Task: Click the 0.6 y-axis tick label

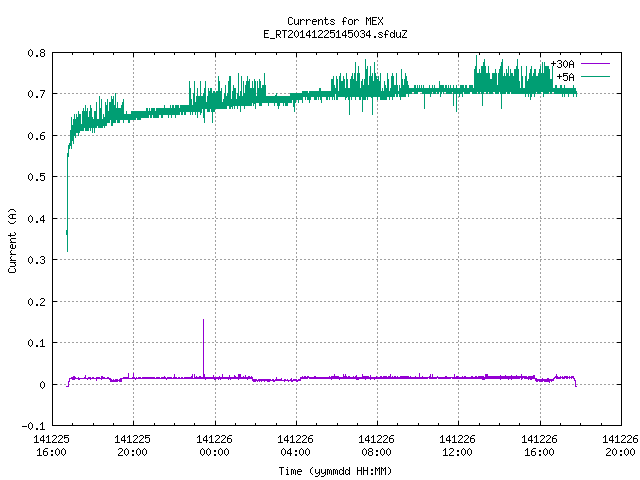Action: tap(36, 136)
